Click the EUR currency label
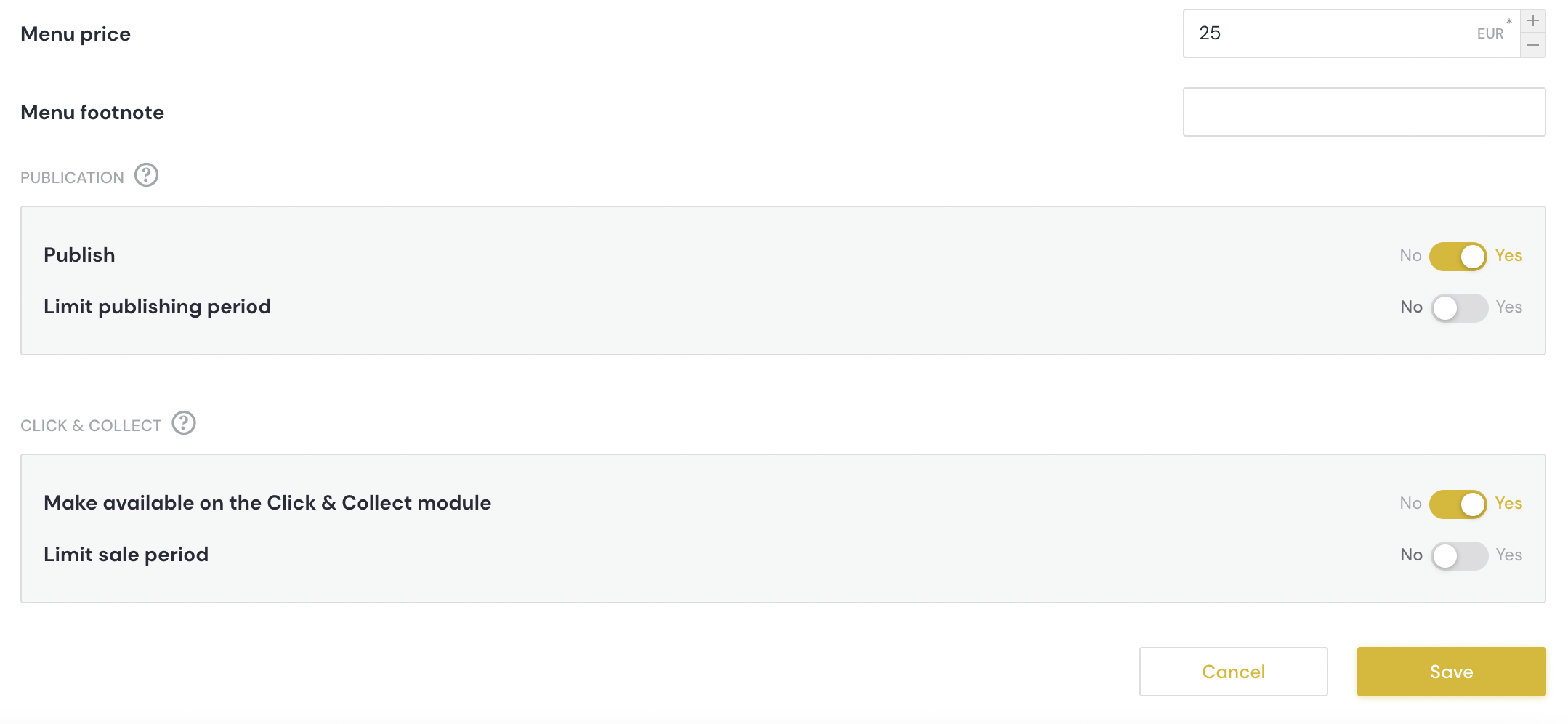Viewport: 1568px width, 724px height. (x=1490, y=34)
